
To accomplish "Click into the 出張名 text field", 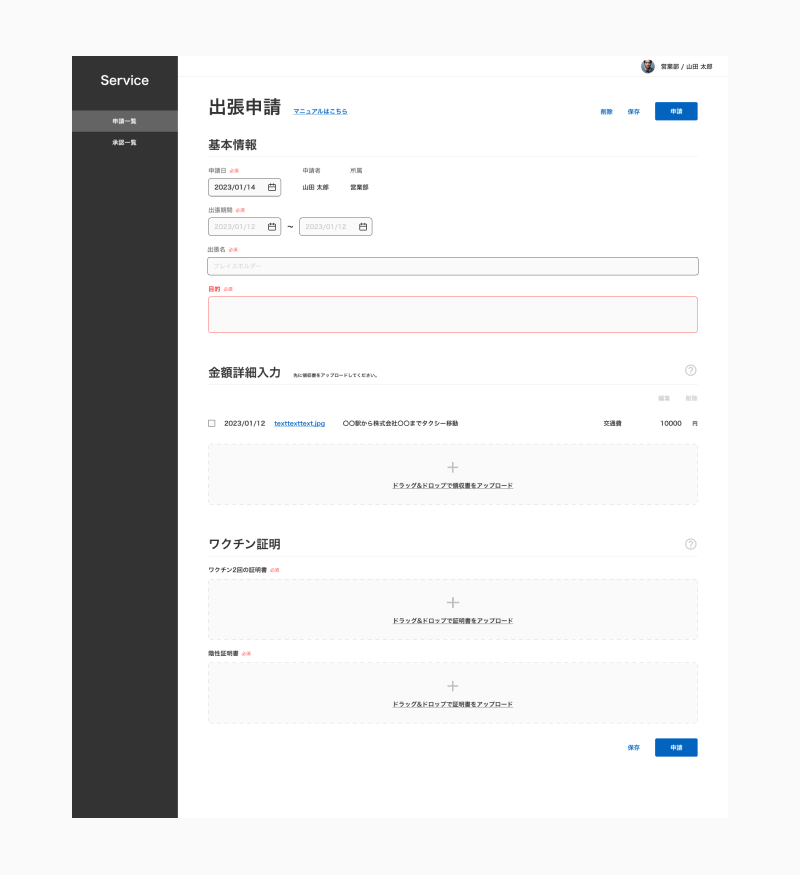I will [x=452, y=266].
